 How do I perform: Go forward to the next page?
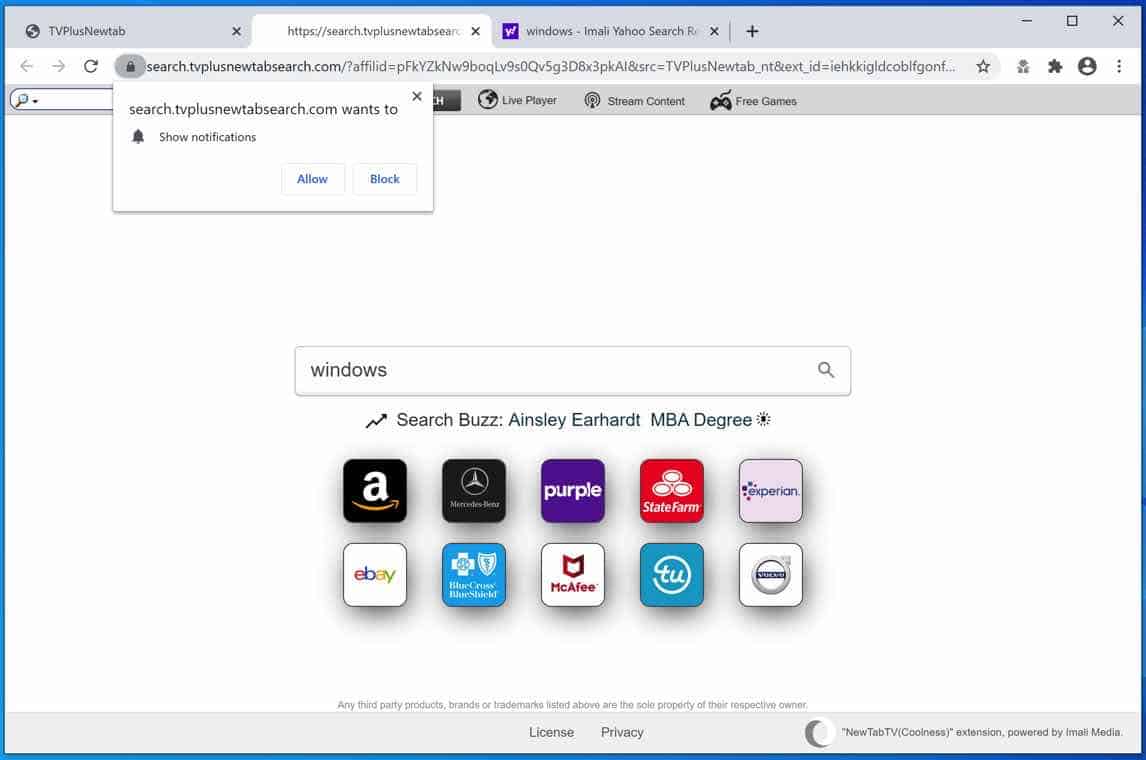pyautogui.click(x=58, y=66)
